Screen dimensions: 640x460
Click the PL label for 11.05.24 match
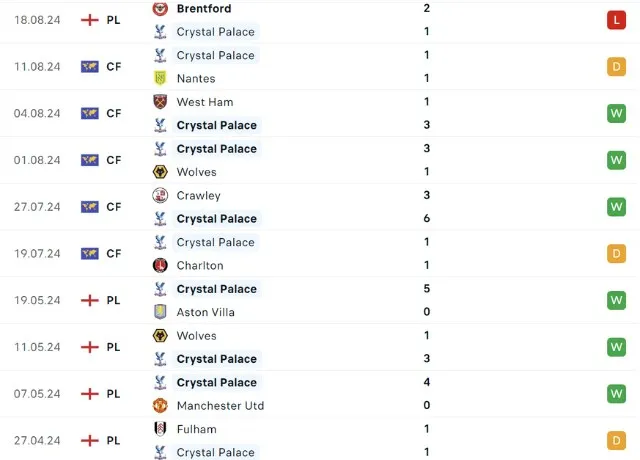click(113, 347)
